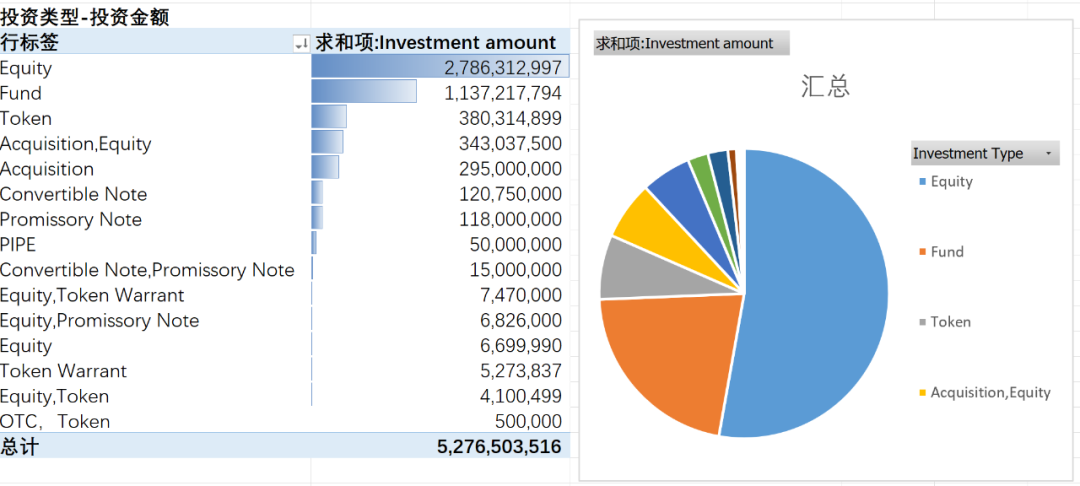
Task: Select the chart title 汇总
Action: pos(825,87)
